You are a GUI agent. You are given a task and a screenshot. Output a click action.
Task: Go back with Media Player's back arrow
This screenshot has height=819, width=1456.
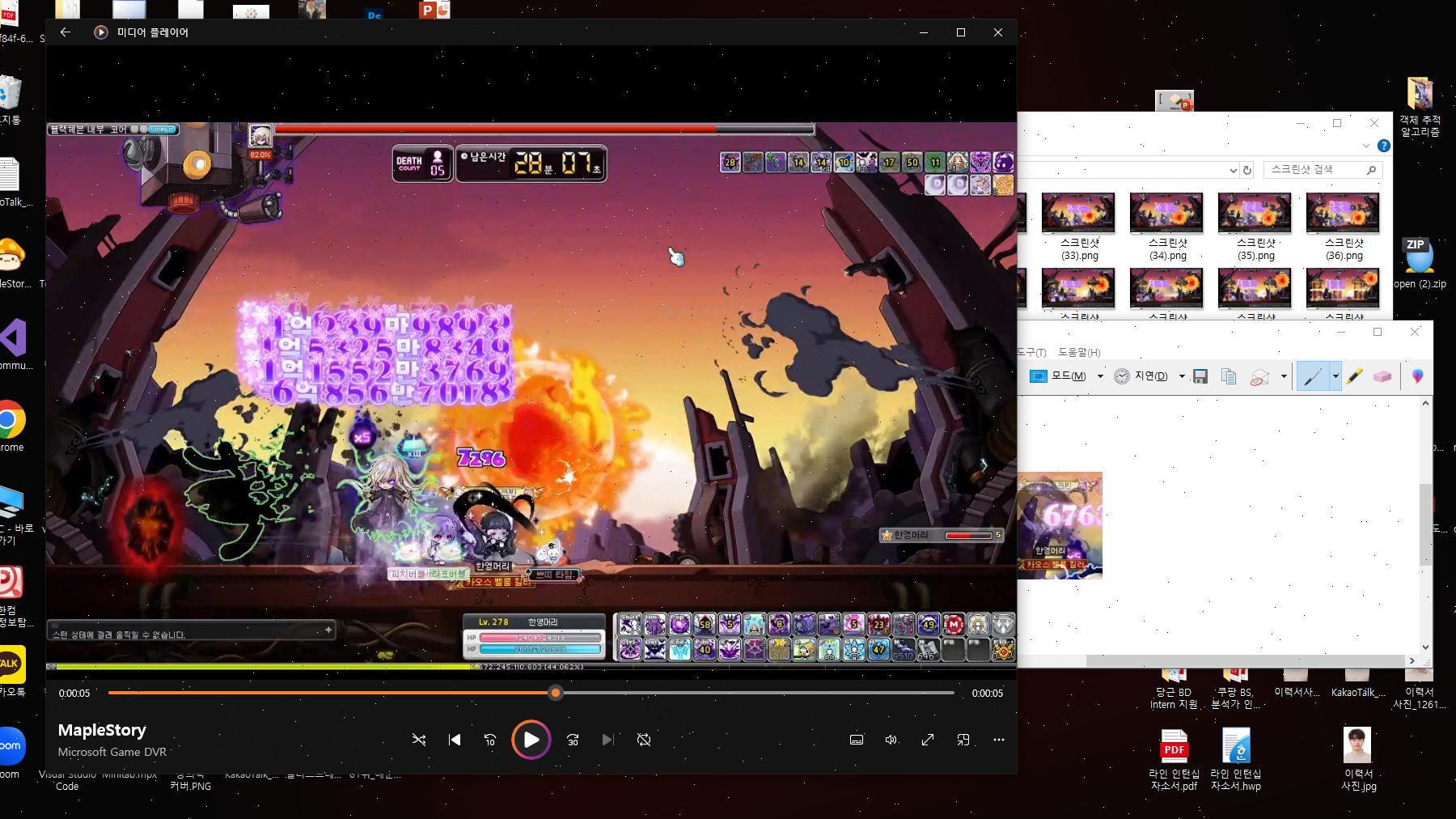[x=66, y=32]
